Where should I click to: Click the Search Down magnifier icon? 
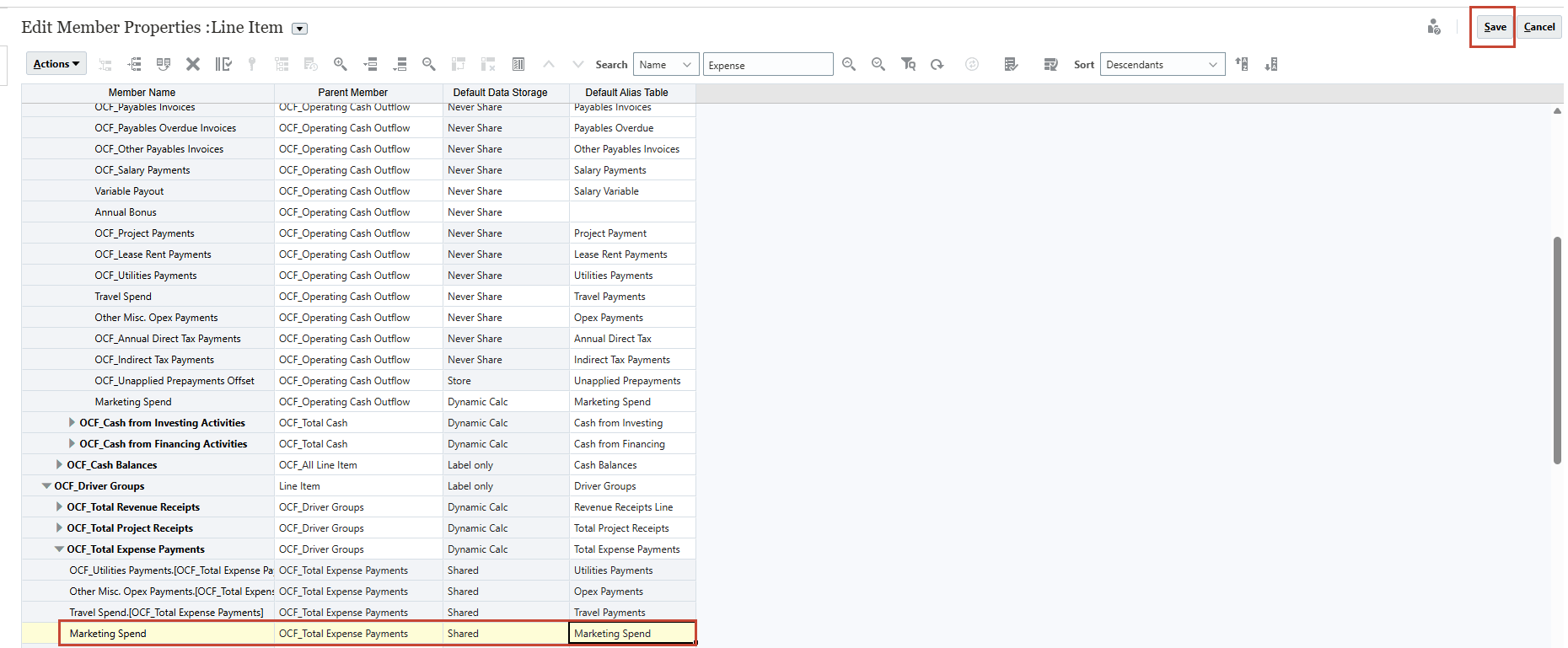(878, 64)
